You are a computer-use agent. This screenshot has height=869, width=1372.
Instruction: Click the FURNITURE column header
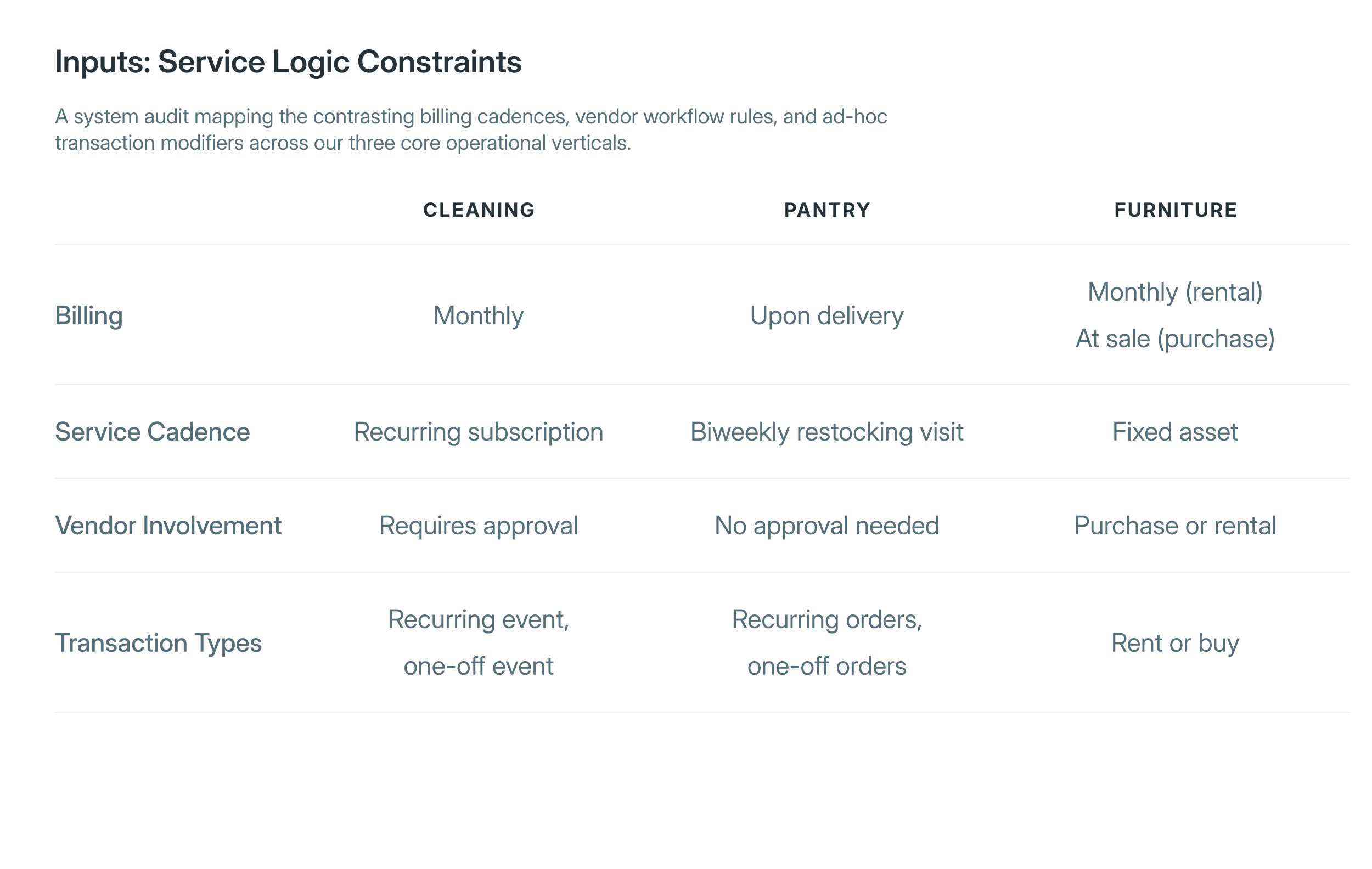[x=1176, y=210]
